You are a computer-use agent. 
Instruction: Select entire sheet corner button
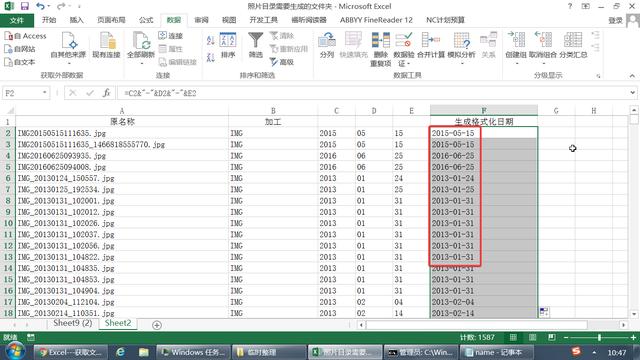(x=8, y=111)
